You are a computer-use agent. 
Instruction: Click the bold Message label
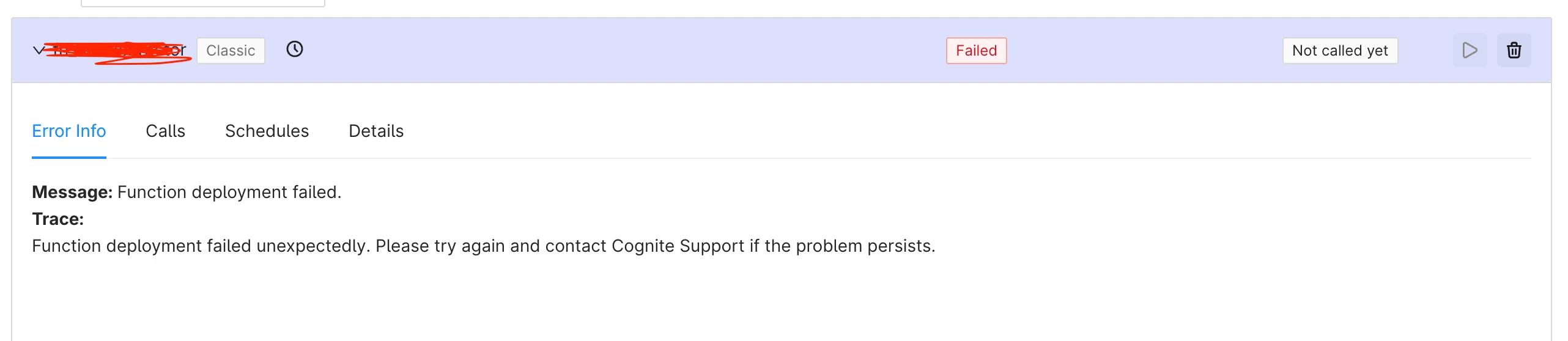[72, 192]
